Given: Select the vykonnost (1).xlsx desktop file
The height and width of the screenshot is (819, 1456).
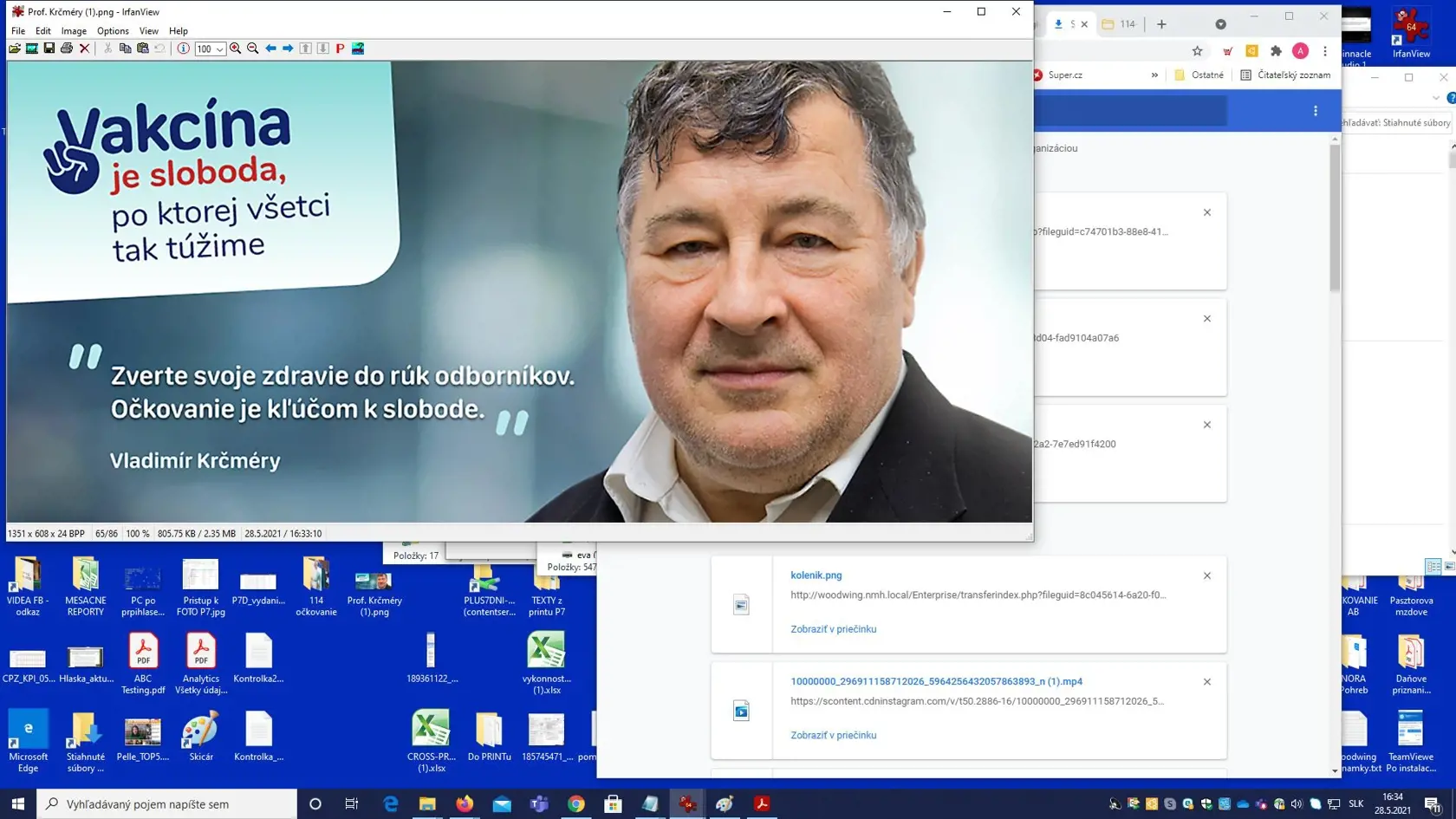Looking at the screenshot, I should pos(546,664).
